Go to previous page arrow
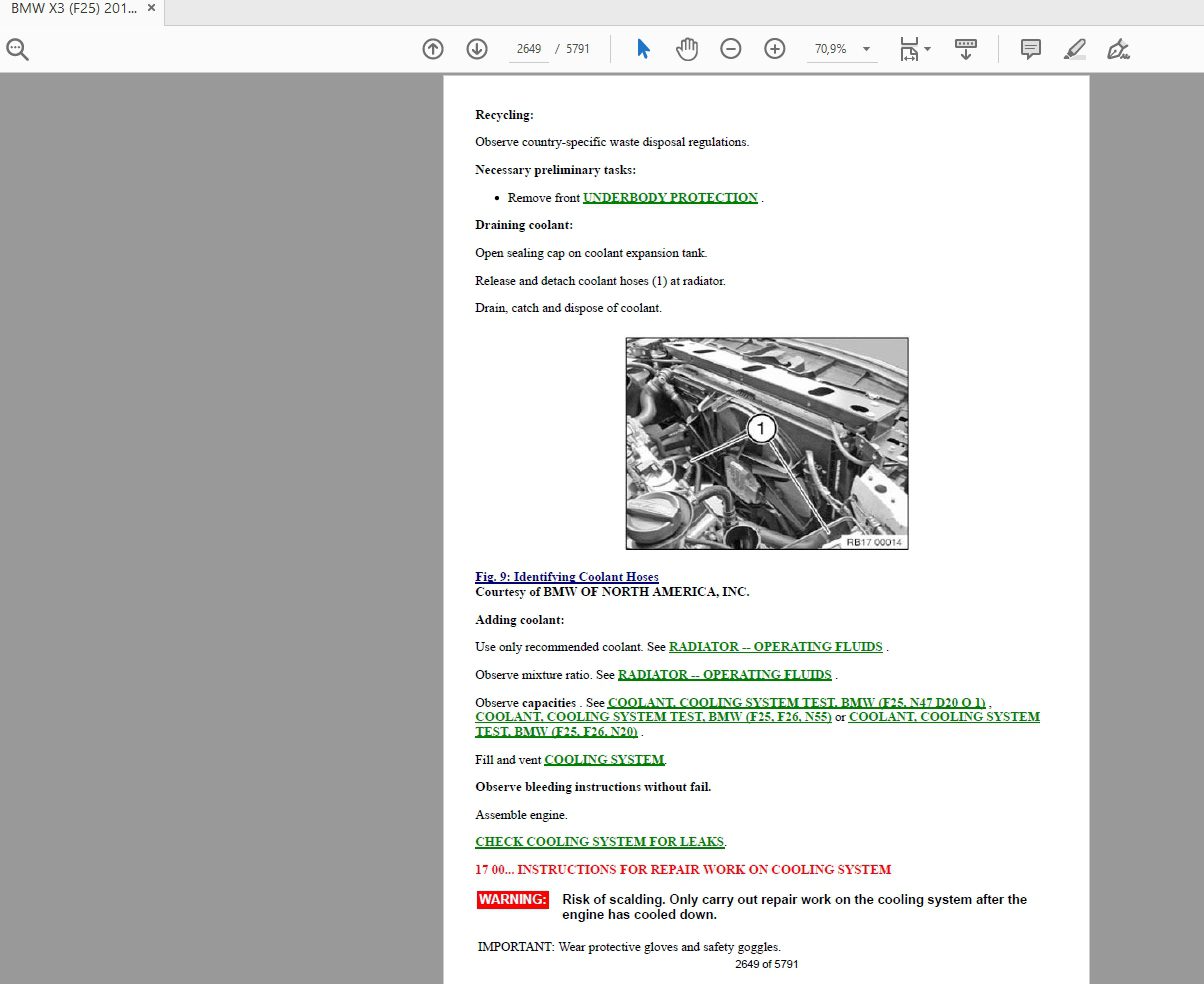The width and height of the screenshot is (1204, 984). 433,49
